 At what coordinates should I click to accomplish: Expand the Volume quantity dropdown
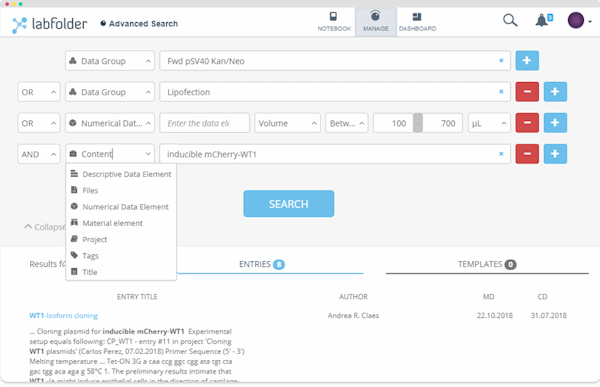[x=287, y=123]
